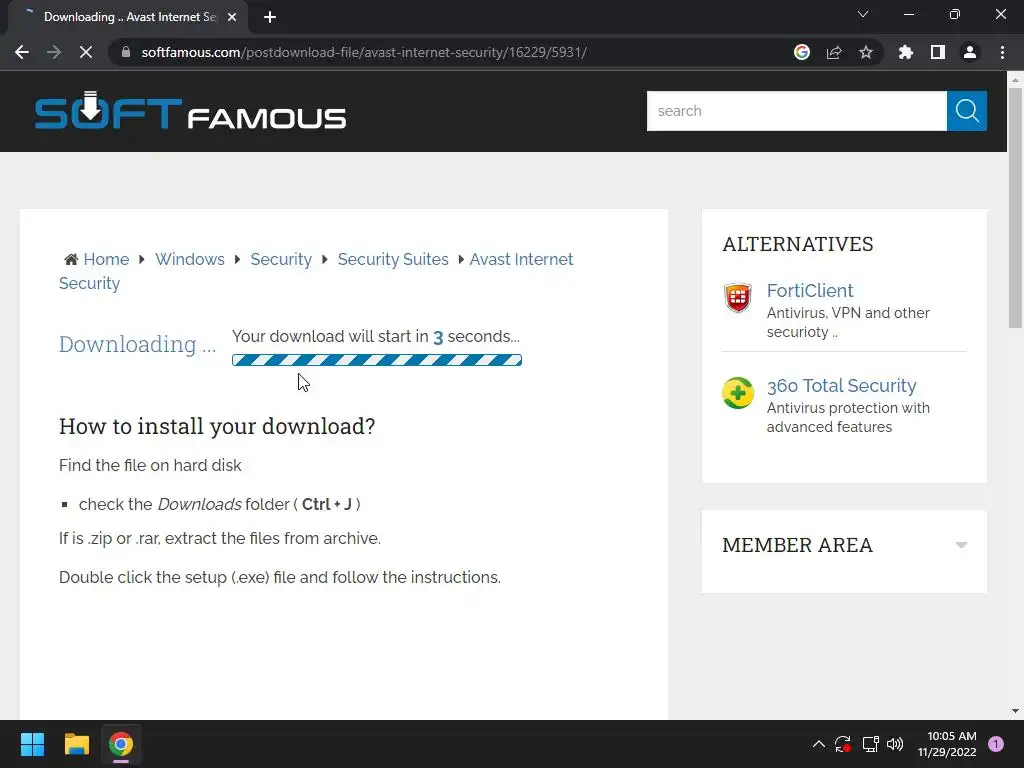Click 'How to install your download?' heading
Viewport: 1024px width, 768px height.
(217, 426)
